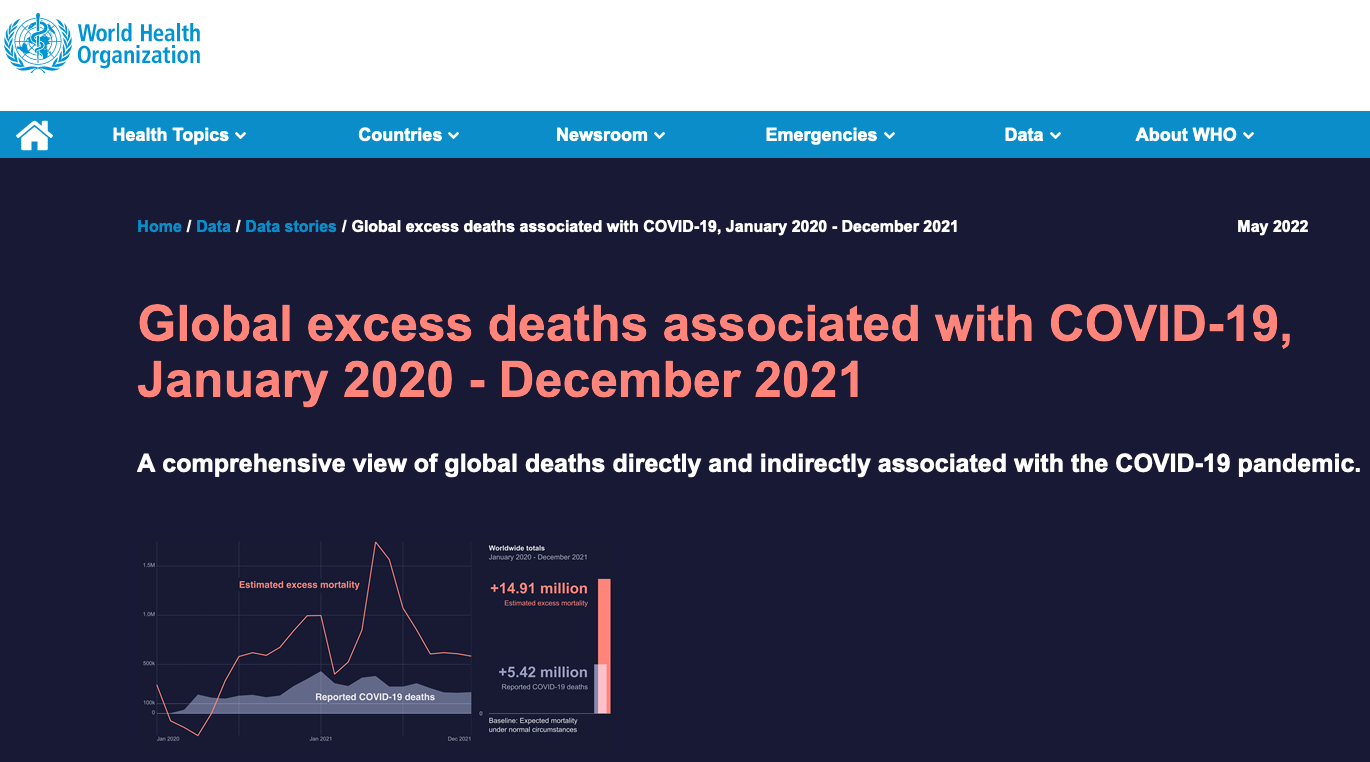Click the World Health Organization logo

click(103, 44)
